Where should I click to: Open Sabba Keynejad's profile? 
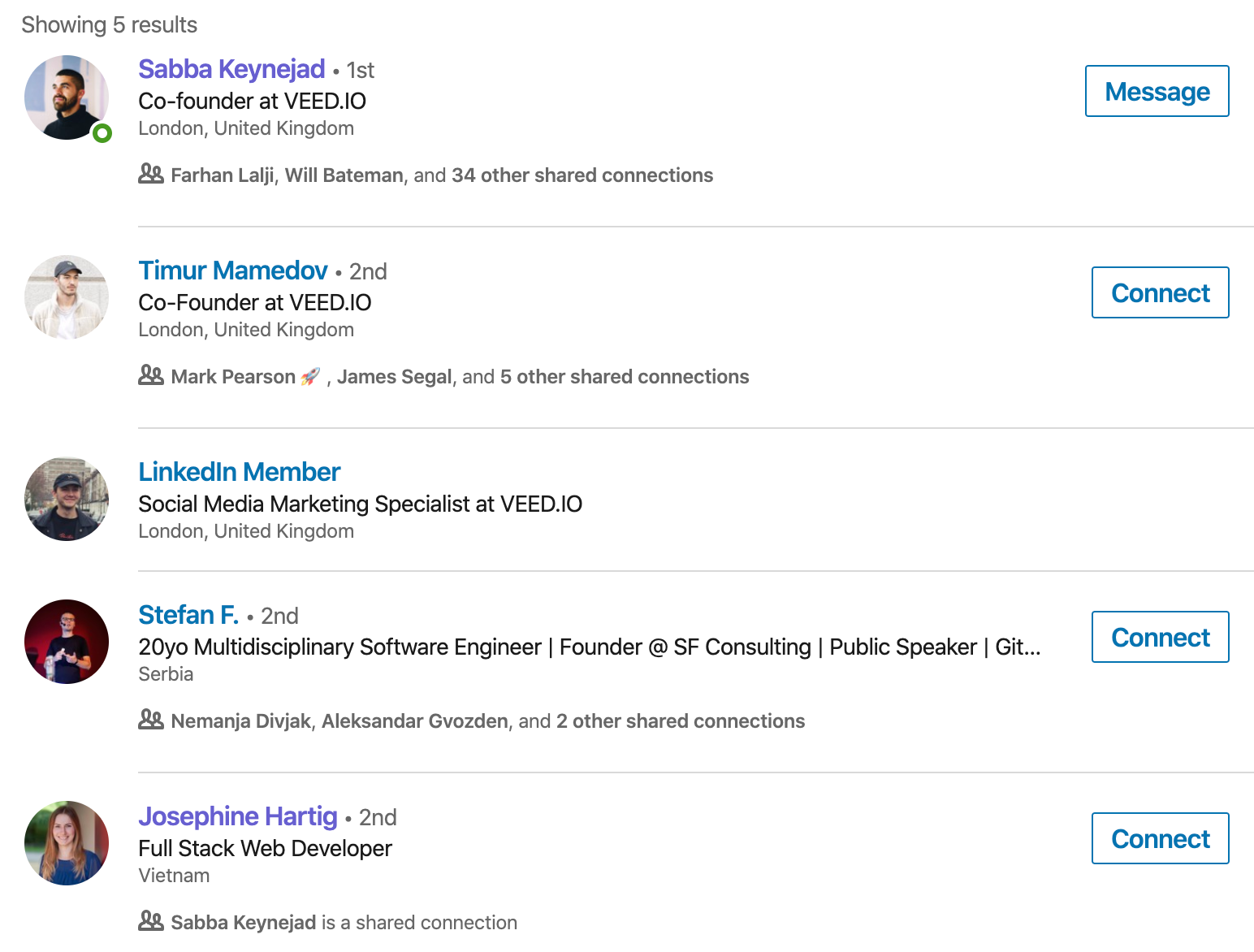point(232,69)
